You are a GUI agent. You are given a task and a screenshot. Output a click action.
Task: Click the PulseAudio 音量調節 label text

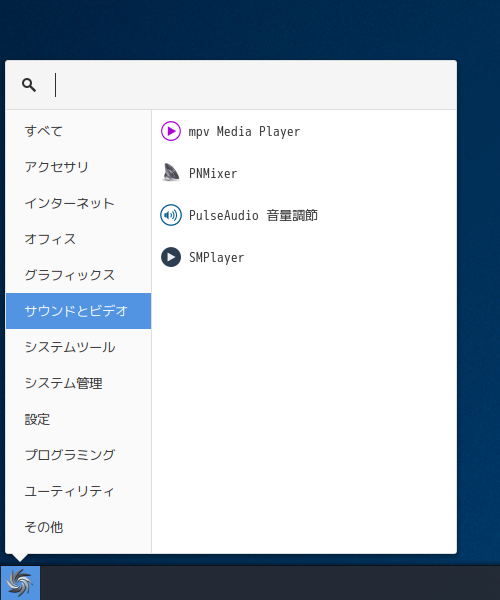(x=253, y=215)
